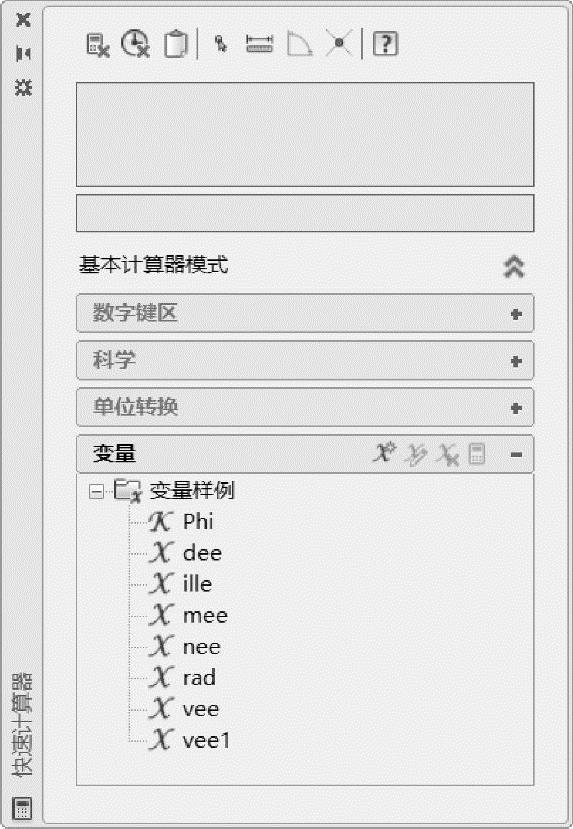This screenshot has height=829, width=573.
Task: Select the Angle of Line tool
Action: point(299,44)
